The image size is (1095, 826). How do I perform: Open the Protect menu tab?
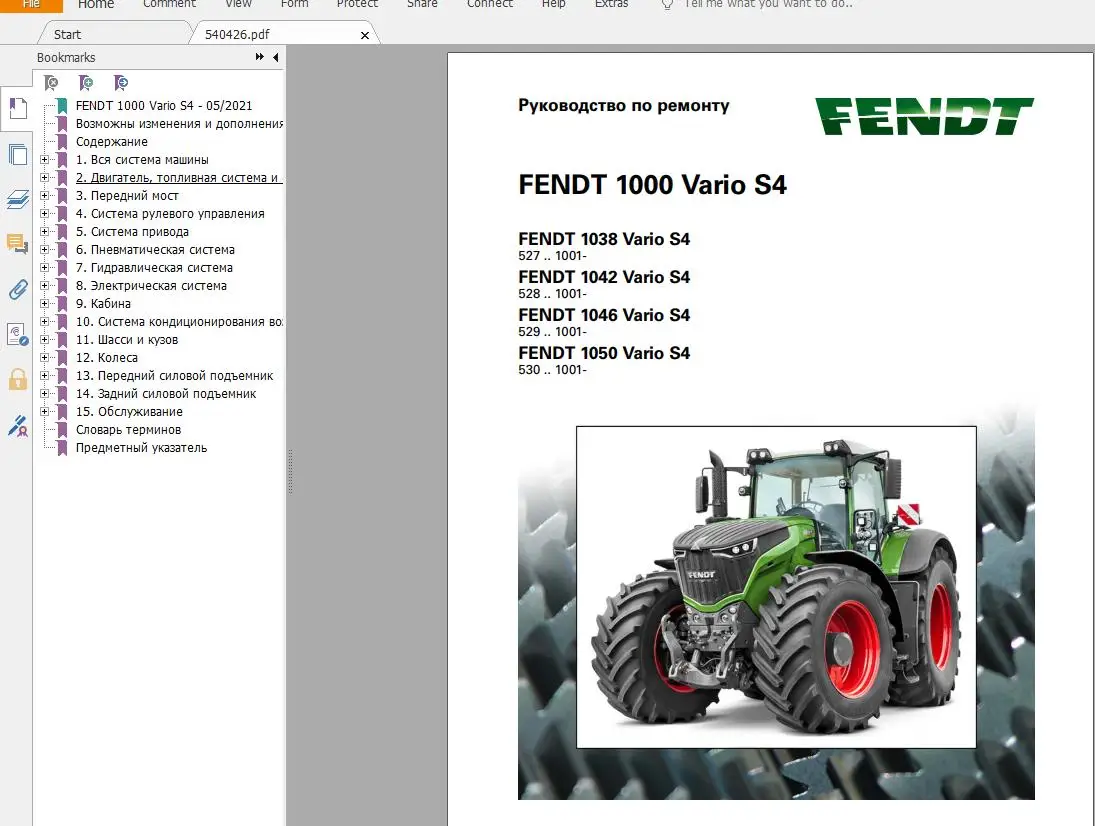pos(357,5)
